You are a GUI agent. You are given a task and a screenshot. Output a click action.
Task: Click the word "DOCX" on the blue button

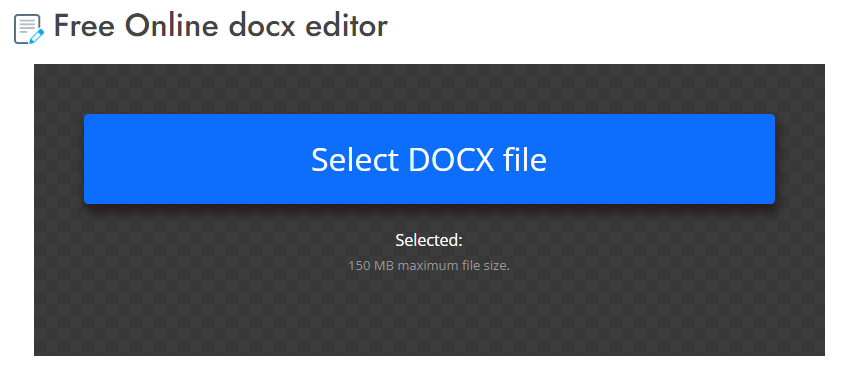(451, 159)
